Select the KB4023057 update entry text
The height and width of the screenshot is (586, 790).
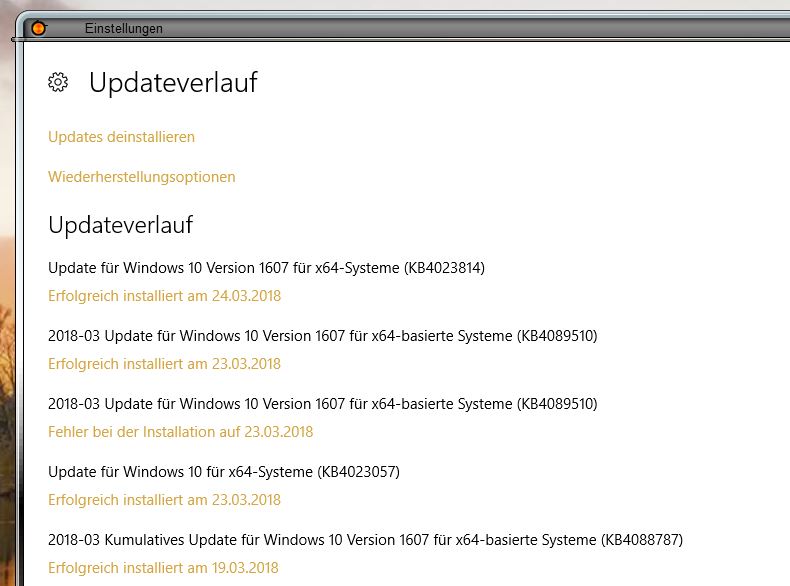click(x=224, y=472)
